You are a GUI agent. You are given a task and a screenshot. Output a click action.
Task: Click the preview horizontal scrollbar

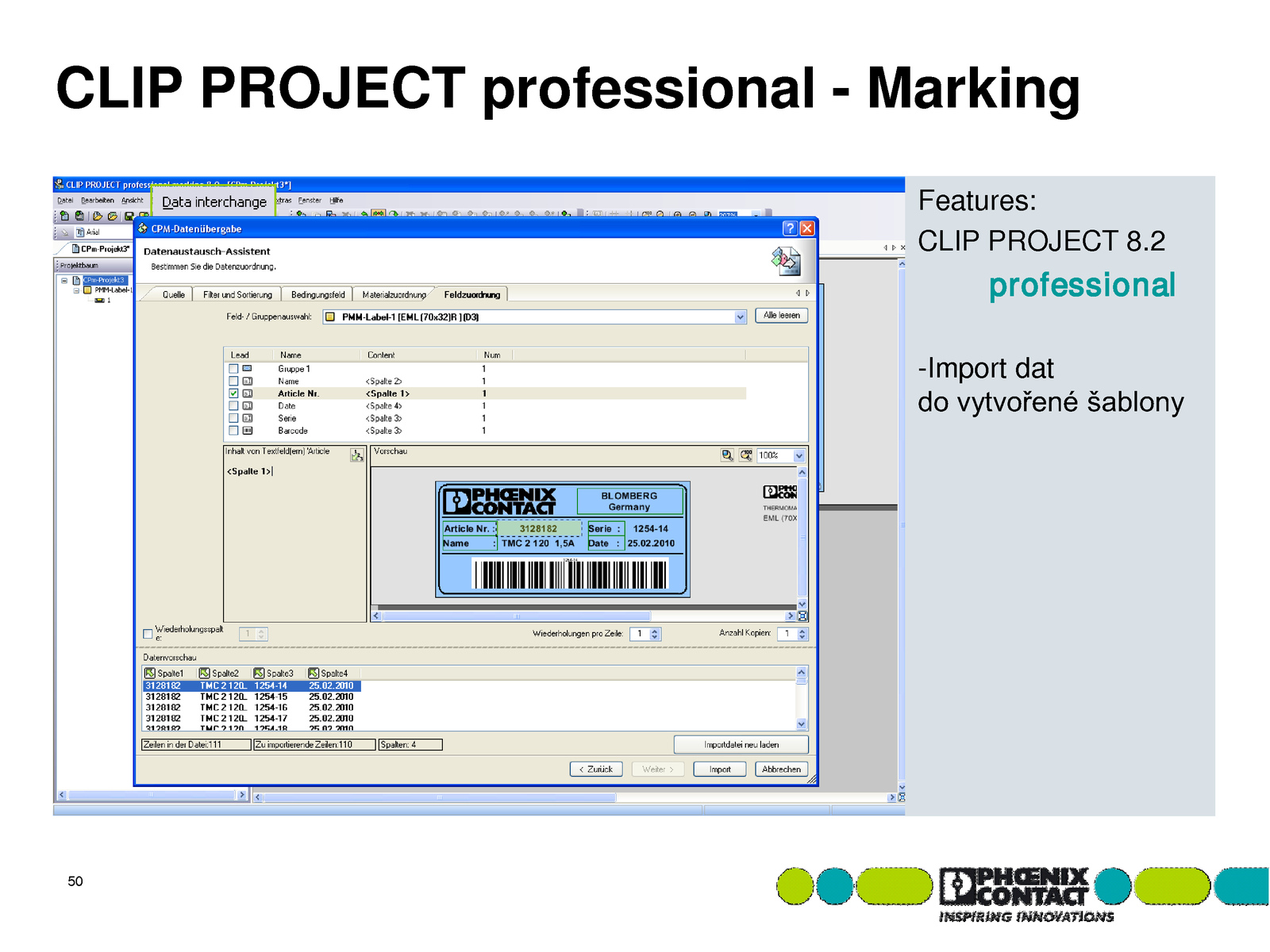click(x=582, y=616)
